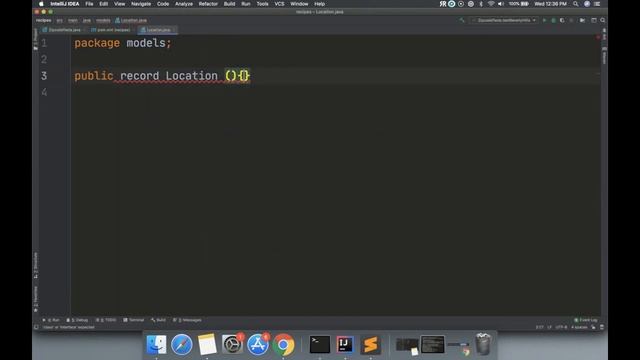Switch to EqualsHashs.java editor tab
Viewport: 640px width, 360px height.
click(63, 30)
